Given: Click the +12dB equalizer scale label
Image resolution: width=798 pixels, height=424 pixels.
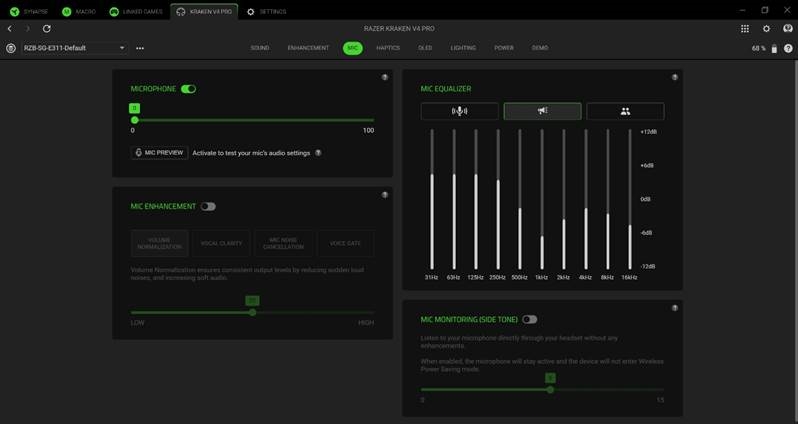Looking at the screenshot, I should coord(649,132).
